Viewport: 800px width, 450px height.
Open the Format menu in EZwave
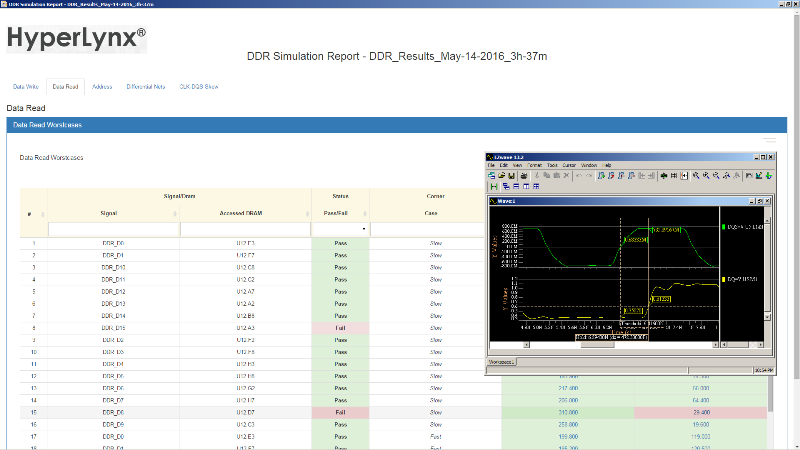click(x=534, y=165)
